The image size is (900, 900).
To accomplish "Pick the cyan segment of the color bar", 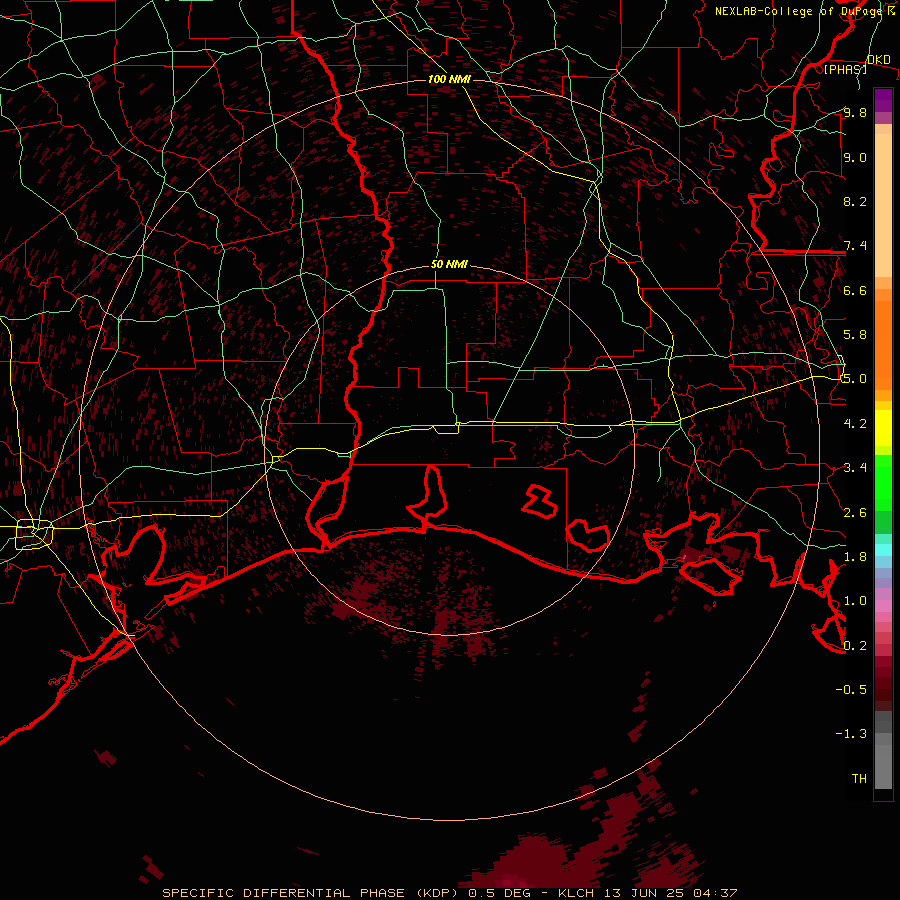I will [x=883, y=549].
